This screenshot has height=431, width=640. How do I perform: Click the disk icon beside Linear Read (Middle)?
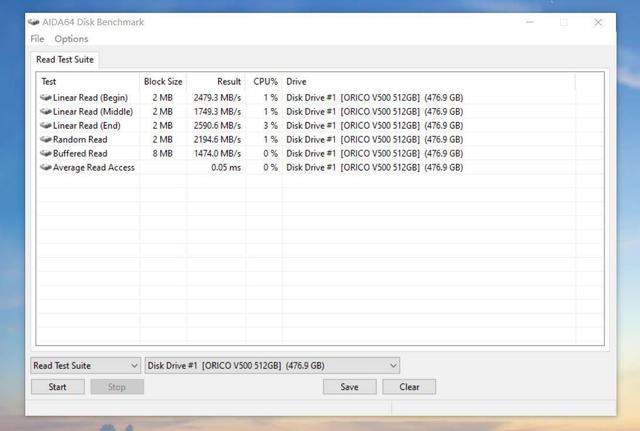46,111
